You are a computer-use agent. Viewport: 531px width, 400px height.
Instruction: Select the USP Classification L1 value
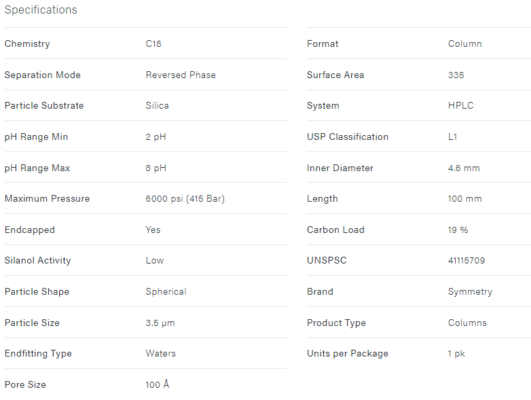point(452,137)
